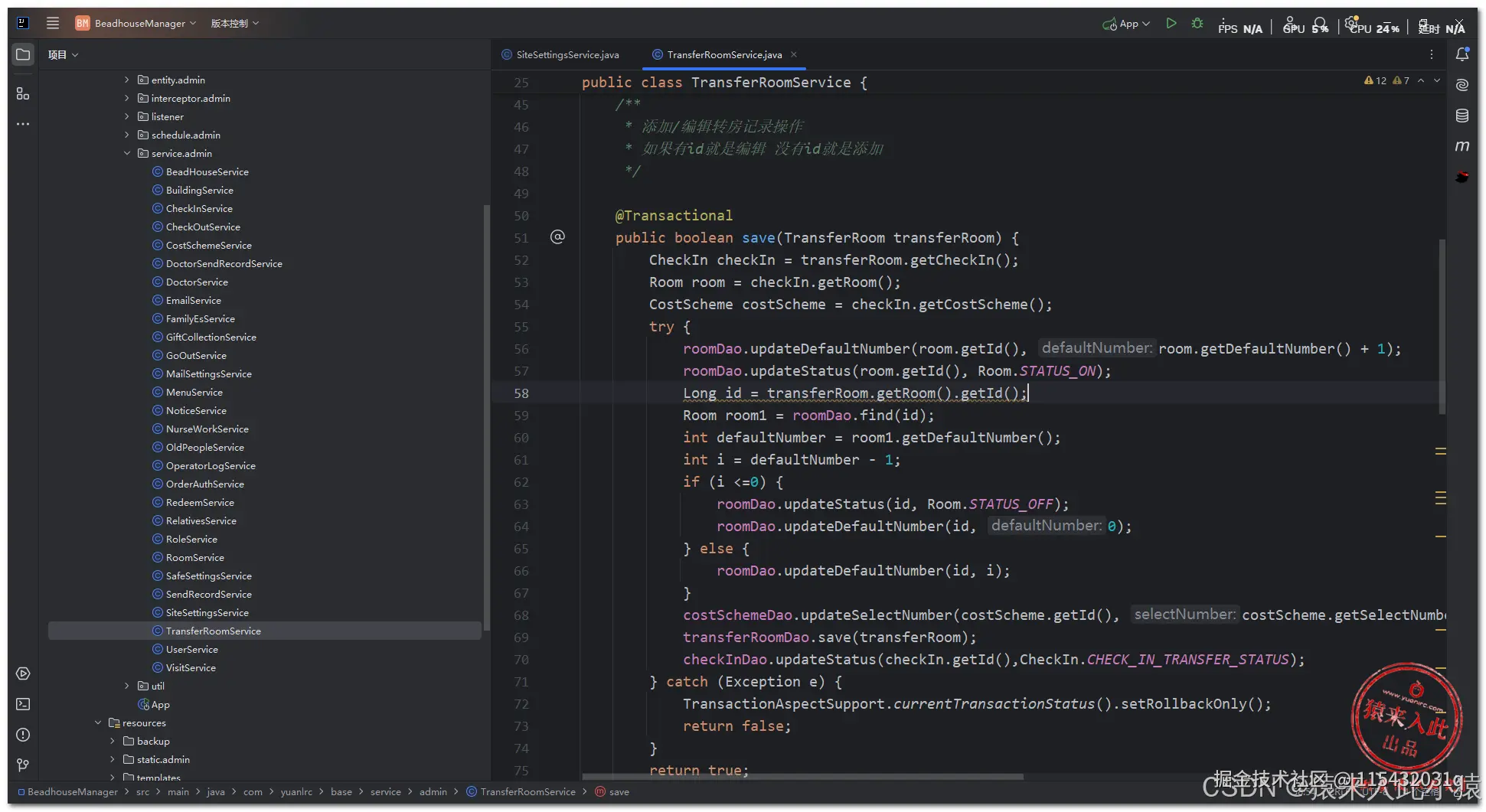Open the BeadhouseManager project dropdown
1486x812 pixels.
136,23
